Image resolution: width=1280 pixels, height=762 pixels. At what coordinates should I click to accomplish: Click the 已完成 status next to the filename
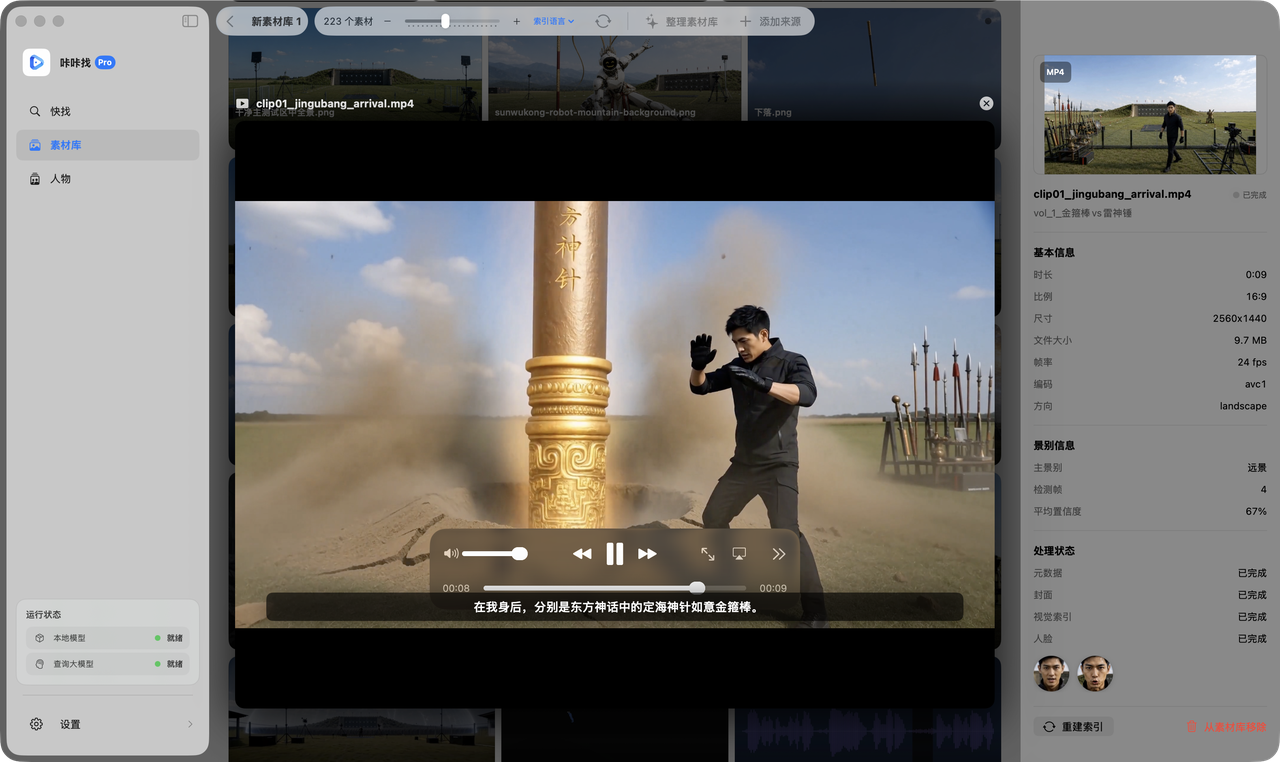[x=1250, y=195]
